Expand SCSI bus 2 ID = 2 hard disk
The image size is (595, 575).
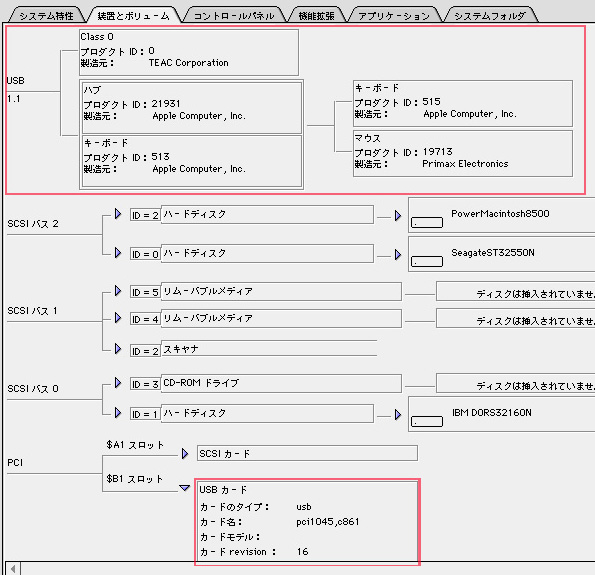pos(118,214)
